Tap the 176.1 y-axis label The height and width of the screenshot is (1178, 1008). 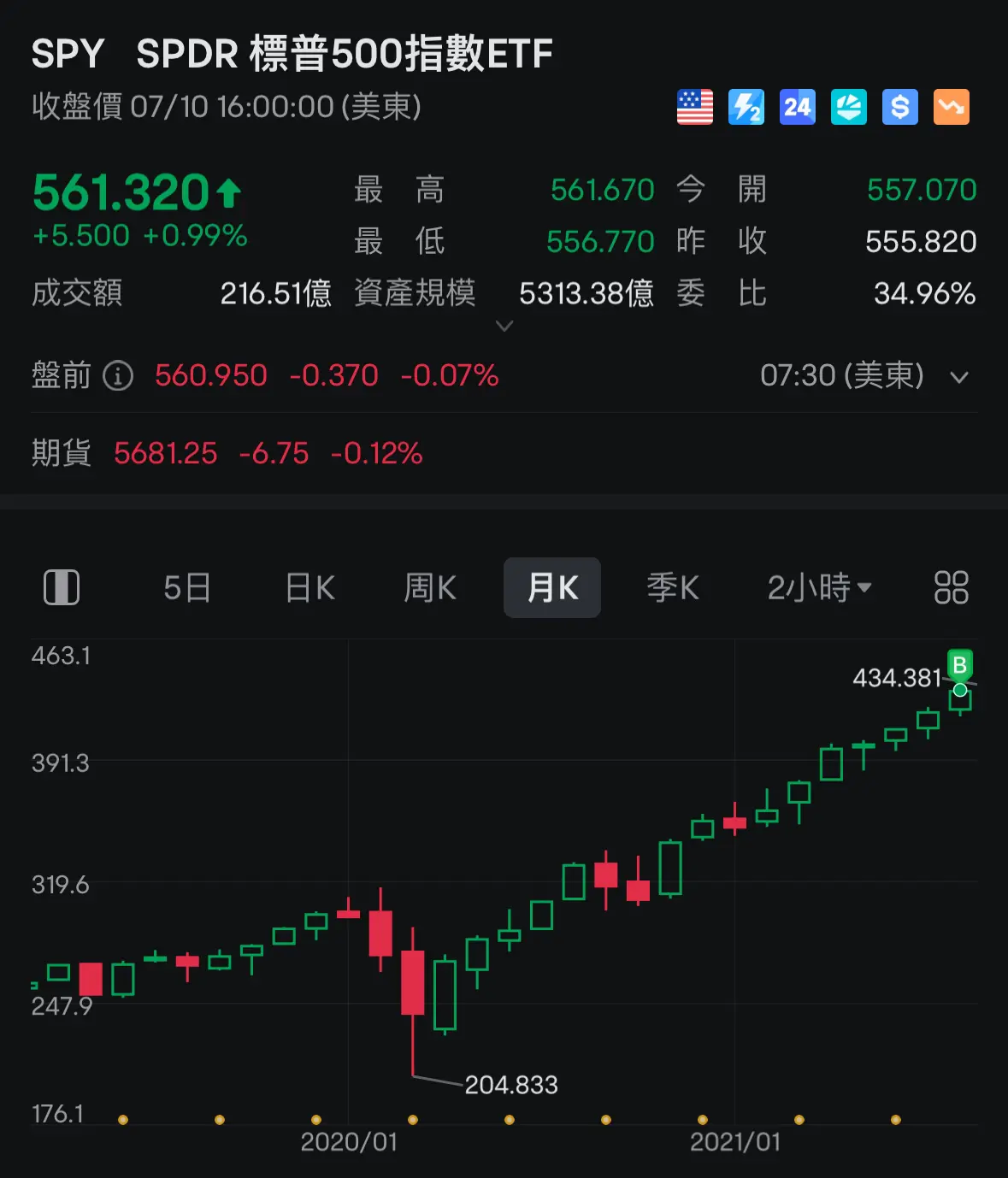[x=58, y=1113]
